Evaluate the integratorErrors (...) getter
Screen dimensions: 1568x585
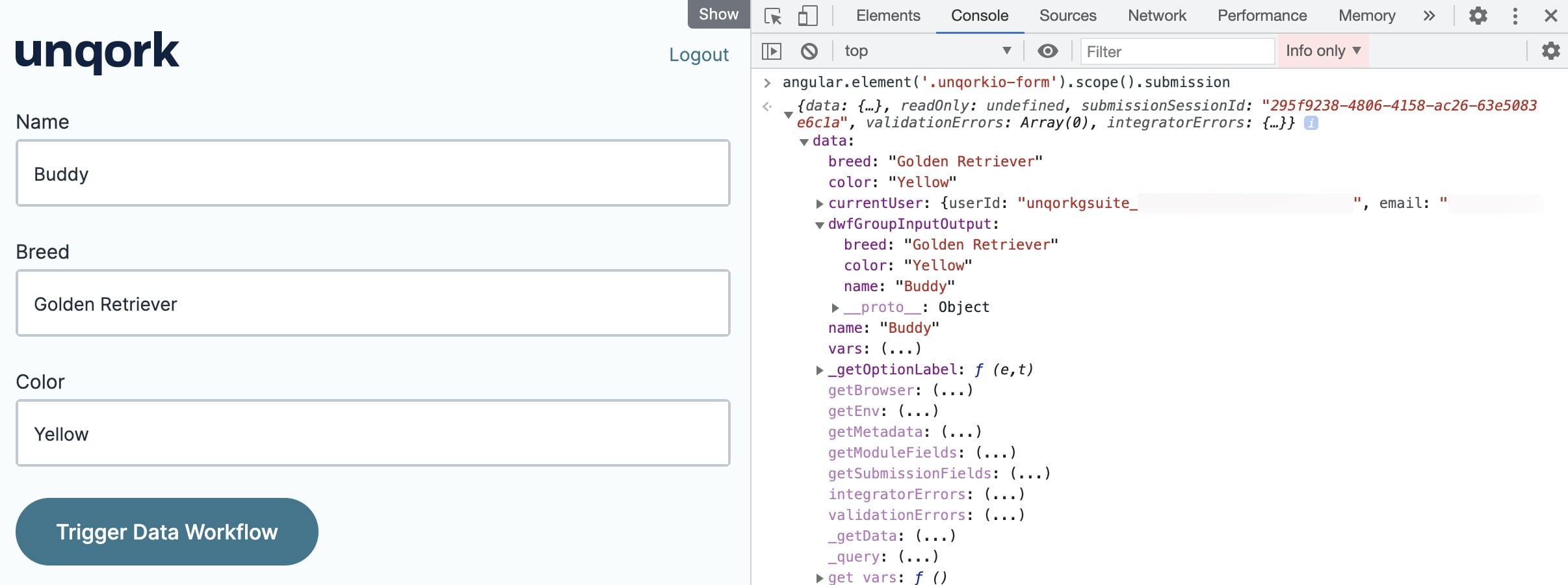1004,495
